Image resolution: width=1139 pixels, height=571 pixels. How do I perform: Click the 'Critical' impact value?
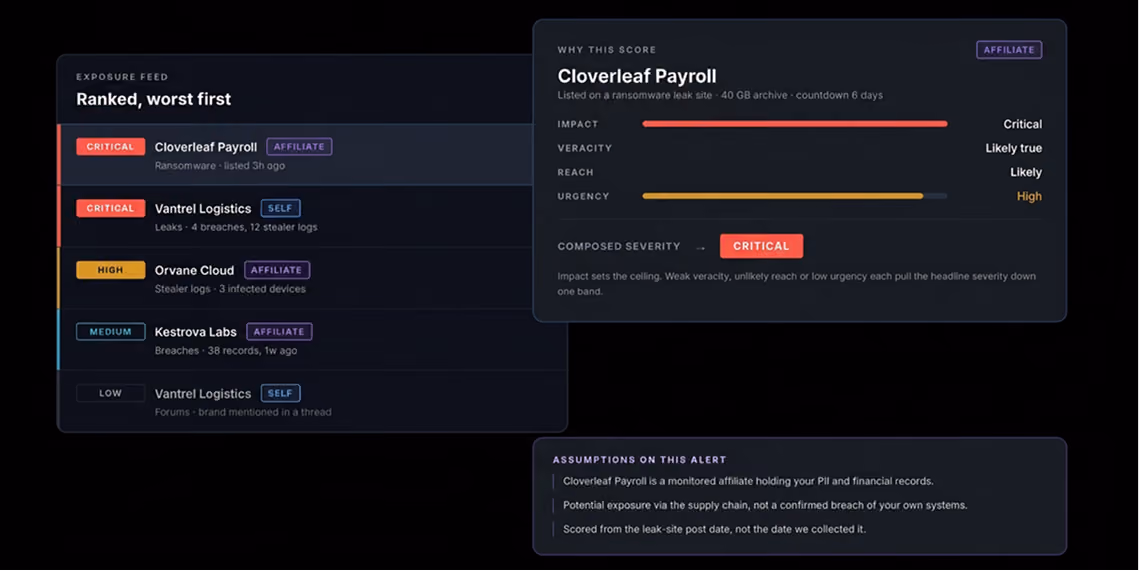[x=1023, y=124]
